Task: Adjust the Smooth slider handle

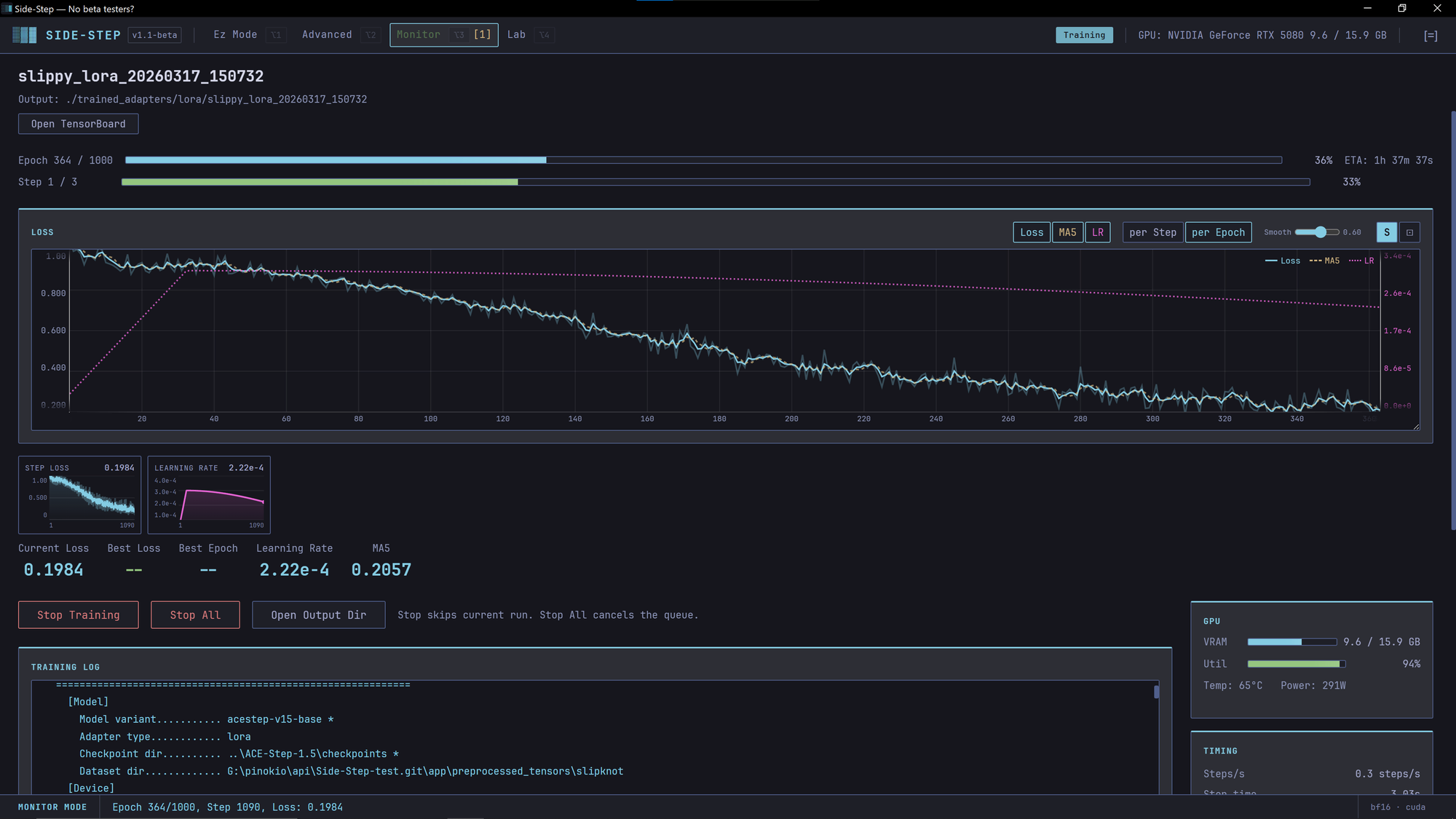Action: 1321,232
